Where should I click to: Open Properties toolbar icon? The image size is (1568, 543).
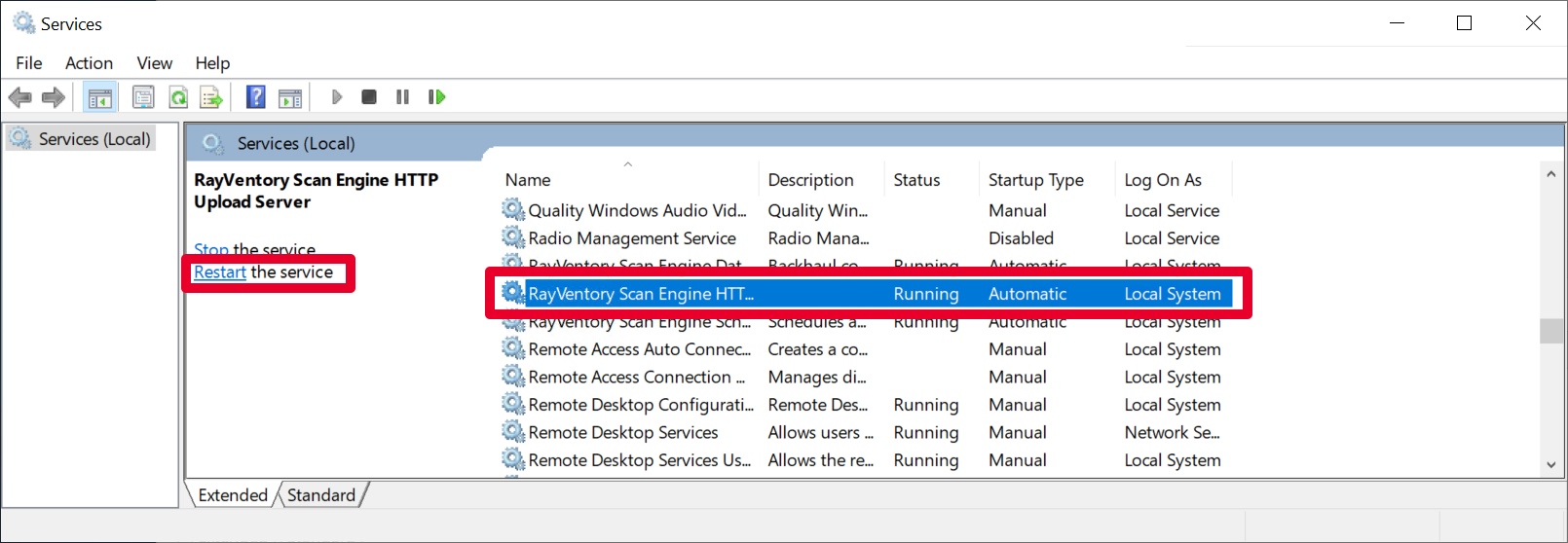point(143,97)
